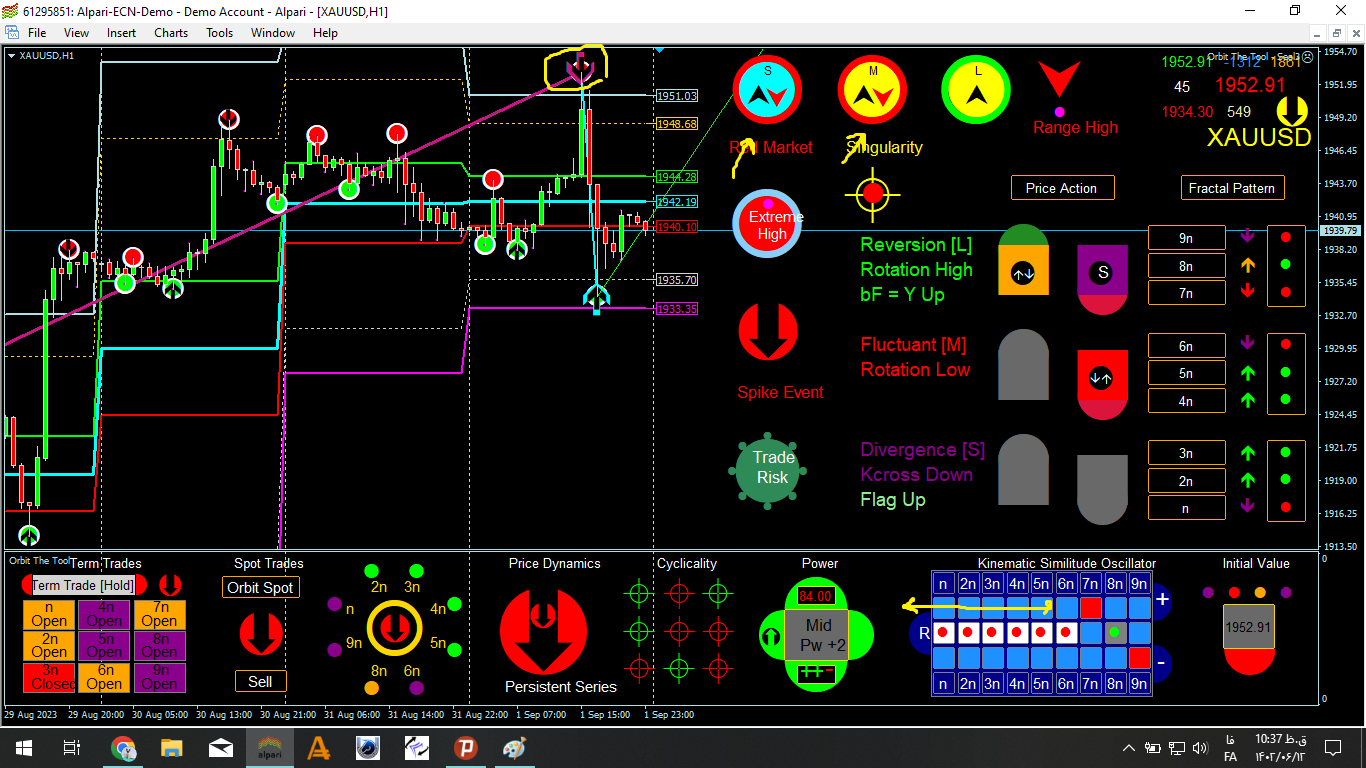The width and height of the screenshot is (1366, 768).
Task: Click the 1951.03 price level label
Action: [x=677, y=96]
